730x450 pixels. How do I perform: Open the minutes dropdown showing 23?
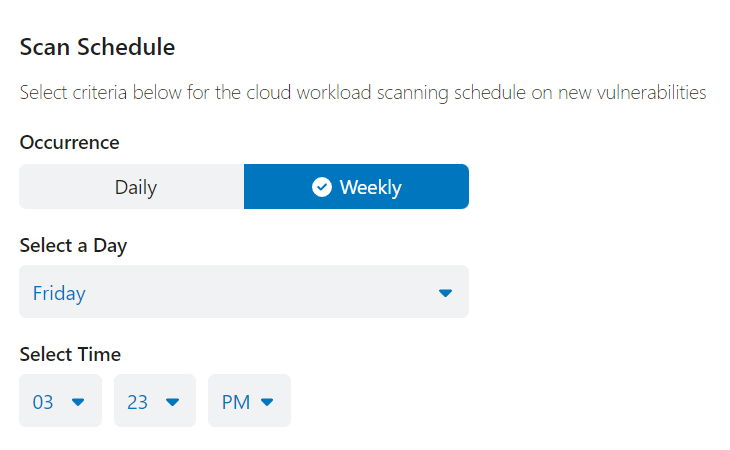coord(154,402)
